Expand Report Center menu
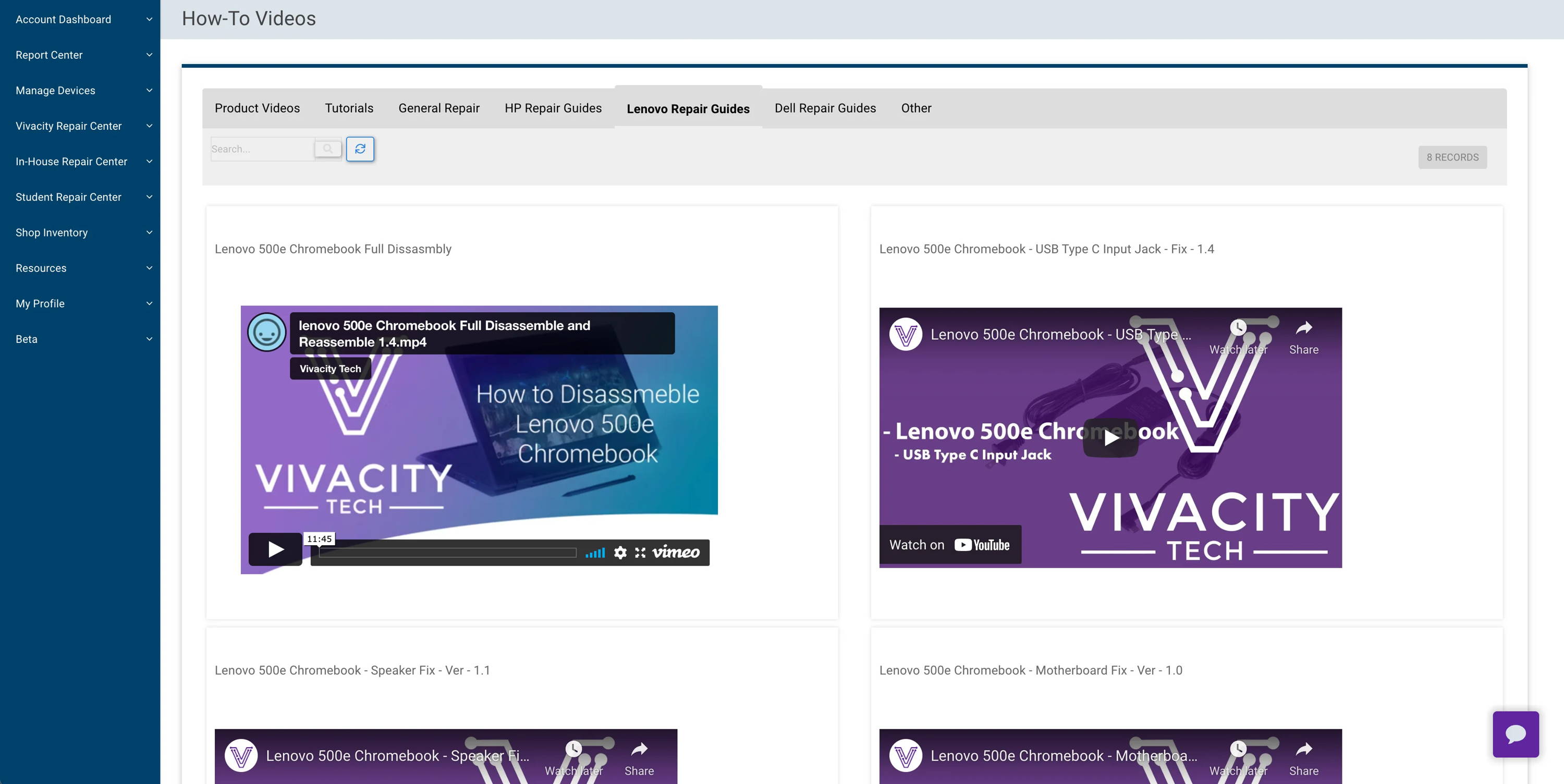Screen dimensions: 1564x784 [80, 55]
